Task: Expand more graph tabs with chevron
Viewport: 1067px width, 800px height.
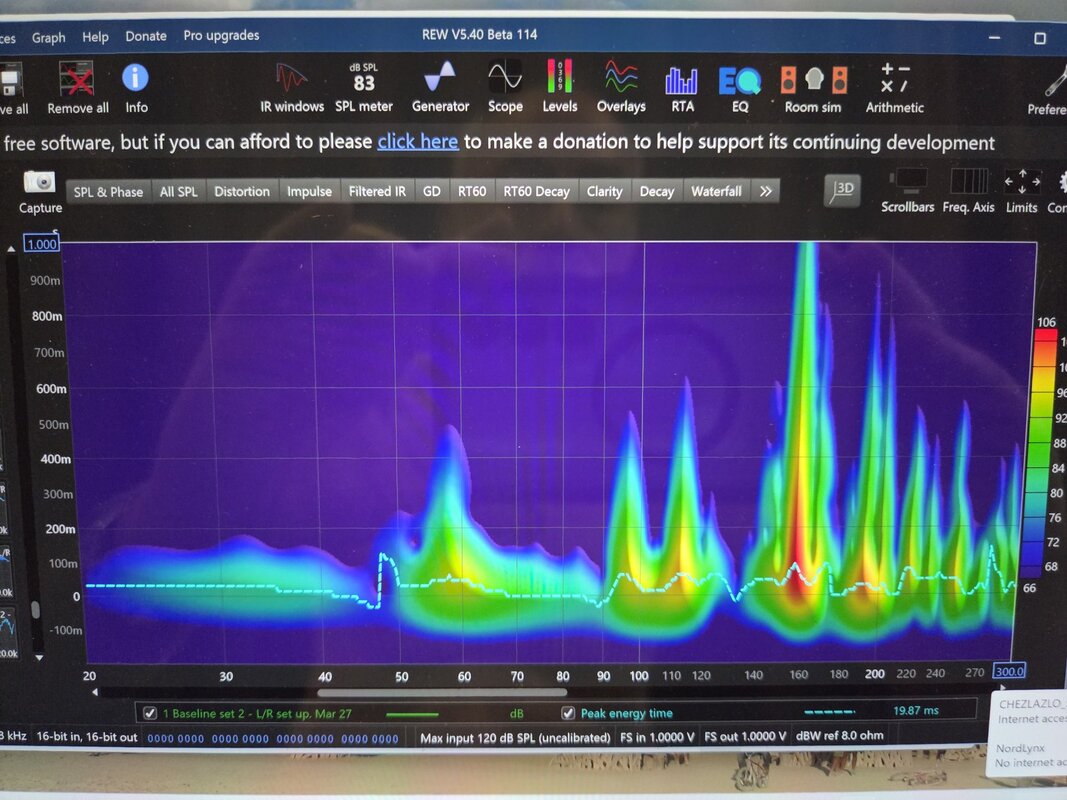Action: [766, 191]
